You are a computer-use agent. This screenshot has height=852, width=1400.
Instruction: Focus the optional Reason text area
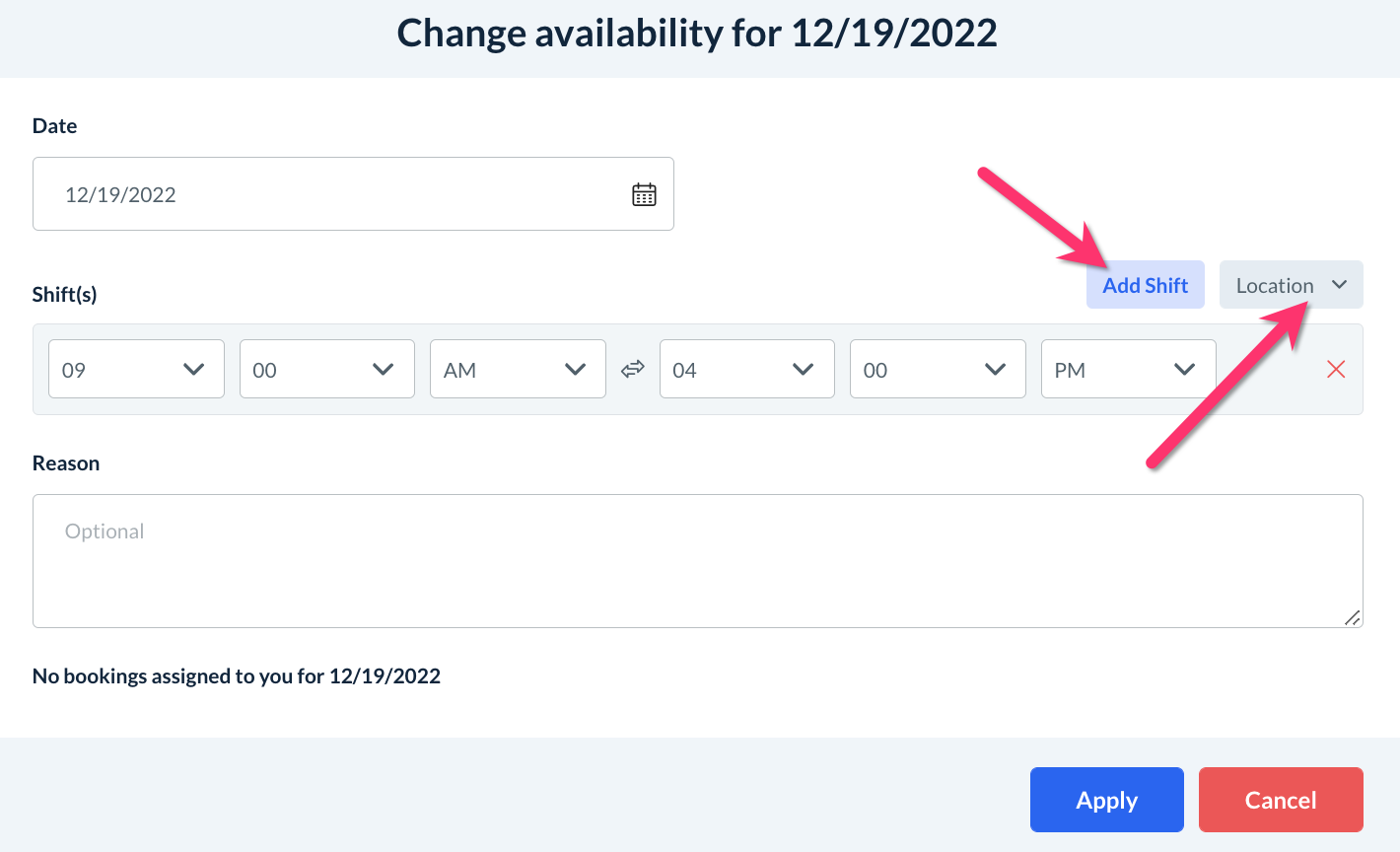(x=697, y=560)
